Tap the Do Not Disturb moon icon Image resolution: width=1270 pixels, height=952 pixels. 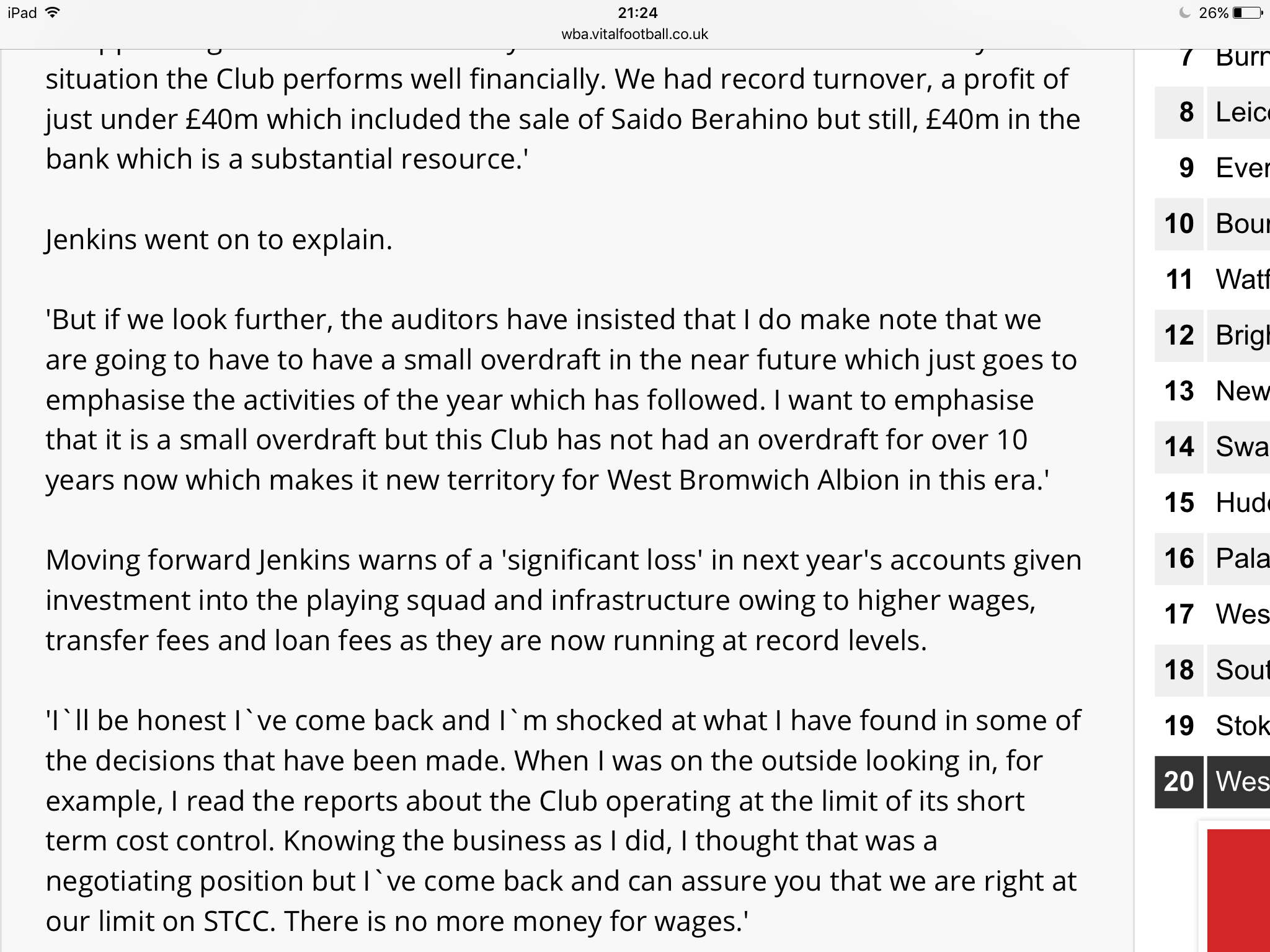pos(1185,12)
